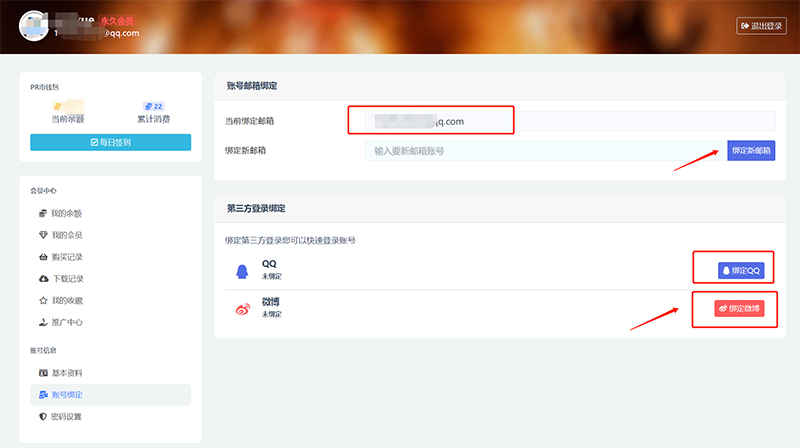Click the QQ penguin logo icon
The width and height of the screenshot is (800, 448).
(241, 268)
